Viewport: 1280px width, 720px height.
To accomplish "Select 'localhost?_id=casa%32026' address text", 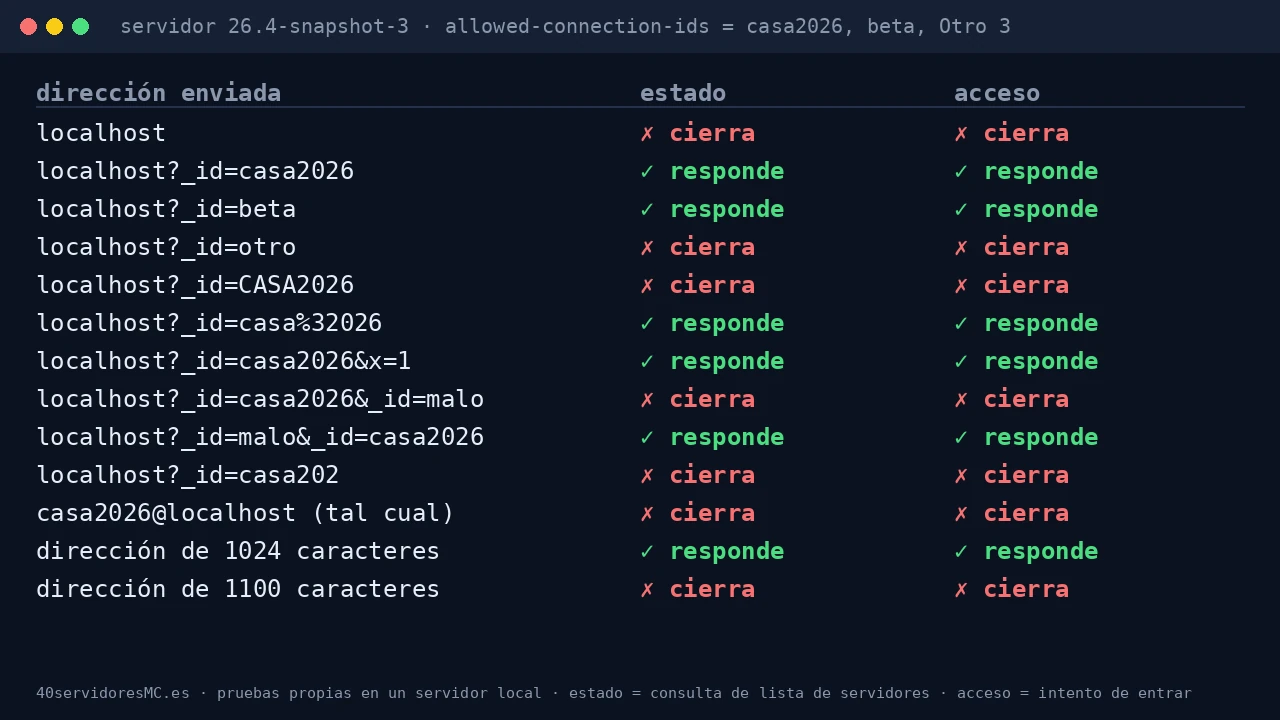I will pyautogui.click(x=209, y=323).
